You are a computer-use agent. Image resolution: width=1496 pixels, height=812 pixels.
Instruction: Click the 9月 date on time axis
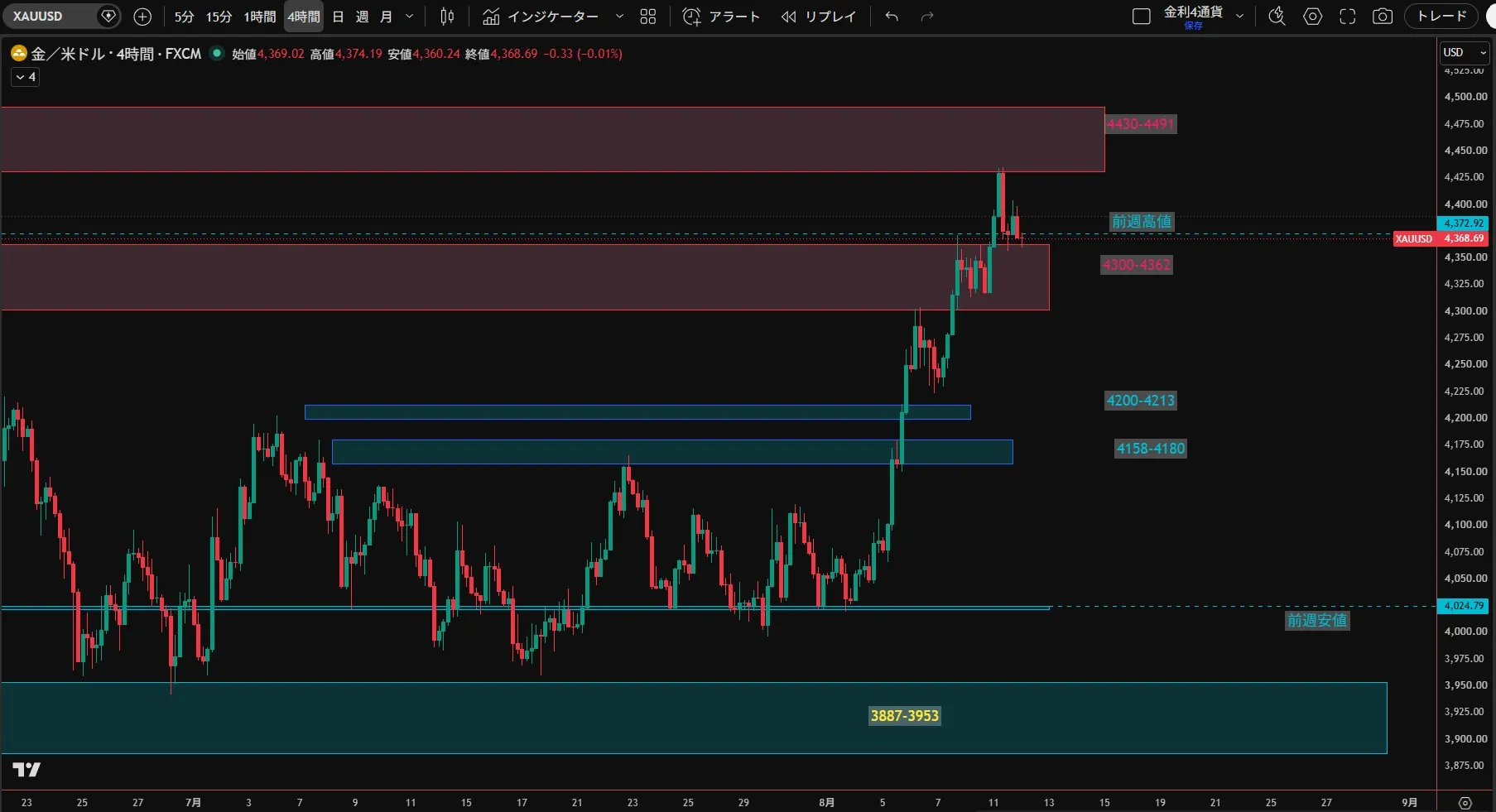(x=1409, y=802)
